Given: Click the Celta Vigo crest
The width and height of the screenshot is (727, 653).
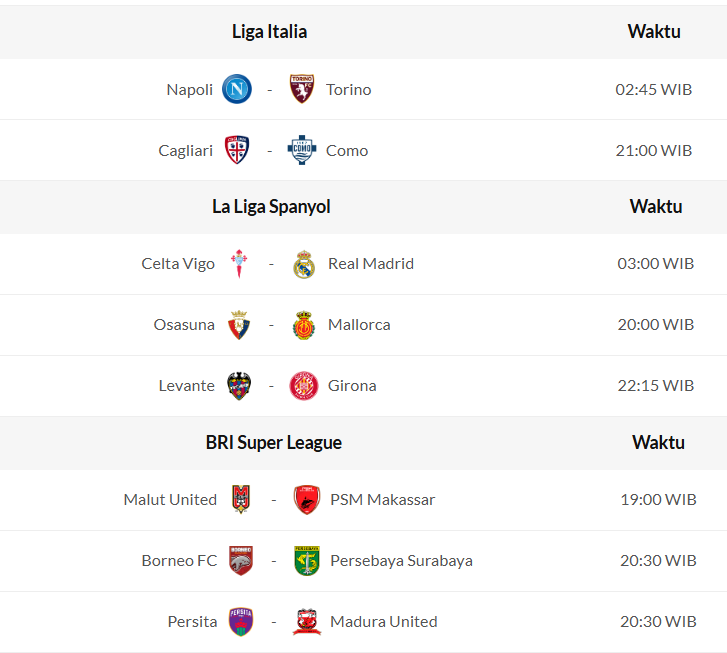Looking at the screenshot, I should 239,264.
